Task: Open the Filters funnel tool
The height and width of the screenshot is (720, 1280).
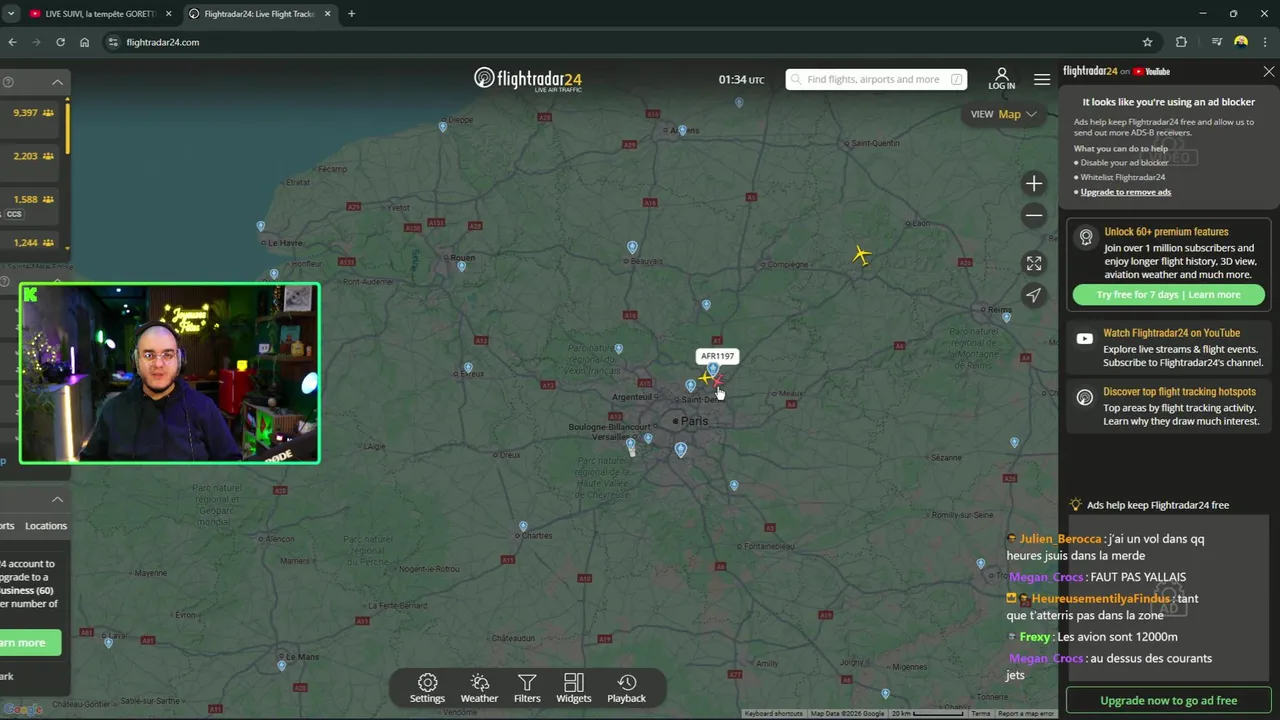Action: tap(527, 688)
